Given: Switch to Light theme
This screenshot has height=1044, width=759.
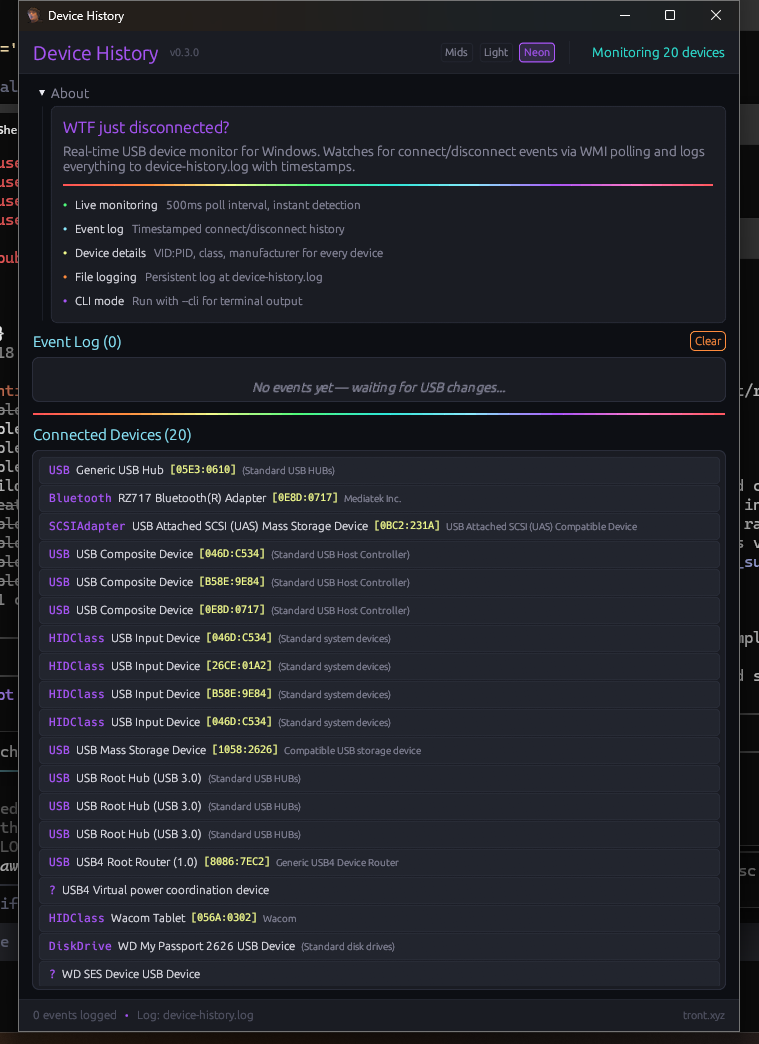Looking at the screenshot, I should [x=496, y=53].
